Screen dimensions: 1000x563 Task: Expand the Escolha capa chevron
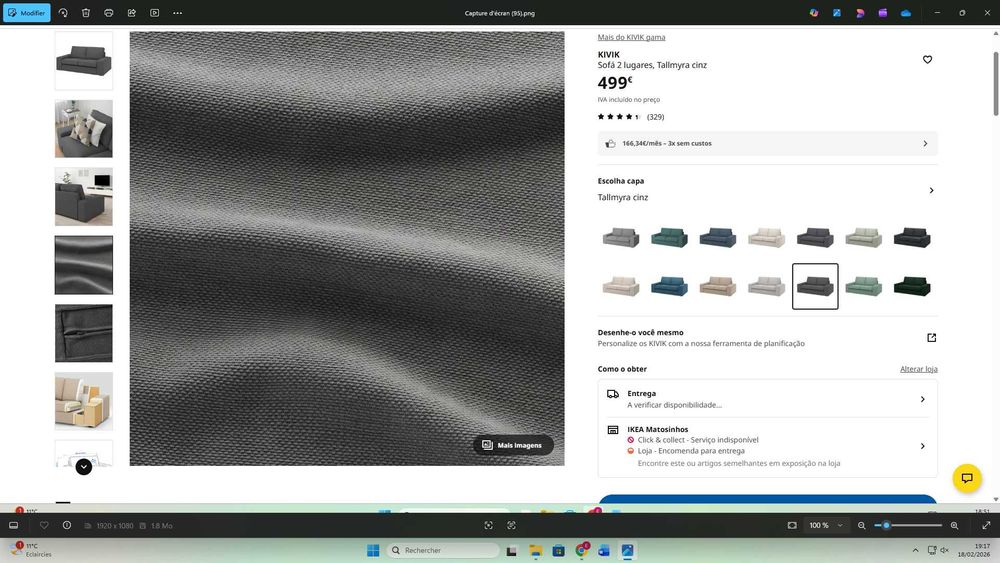pyautogui.click(x=932, y=190)
